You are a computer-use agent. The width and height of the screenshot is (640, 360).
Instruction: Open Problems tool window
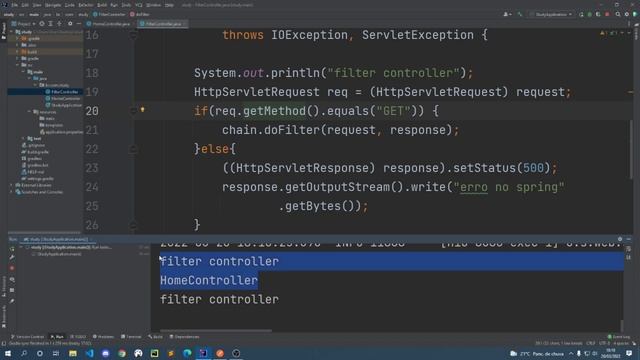pyautogui.click(x=103, y=337)
